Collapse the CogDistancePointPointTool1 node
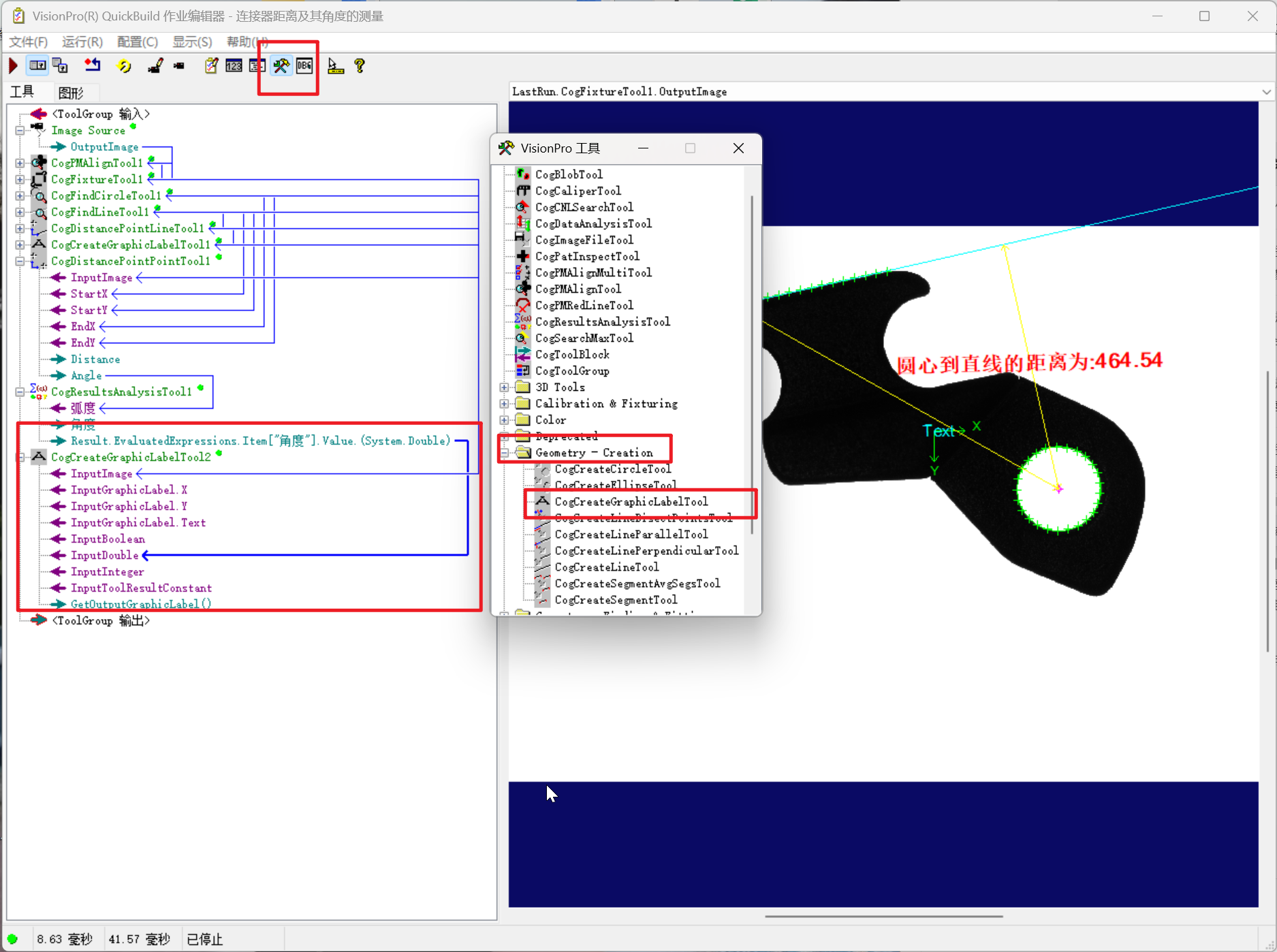This screenshot has height=952, width=1277. (x=20, y=261)
